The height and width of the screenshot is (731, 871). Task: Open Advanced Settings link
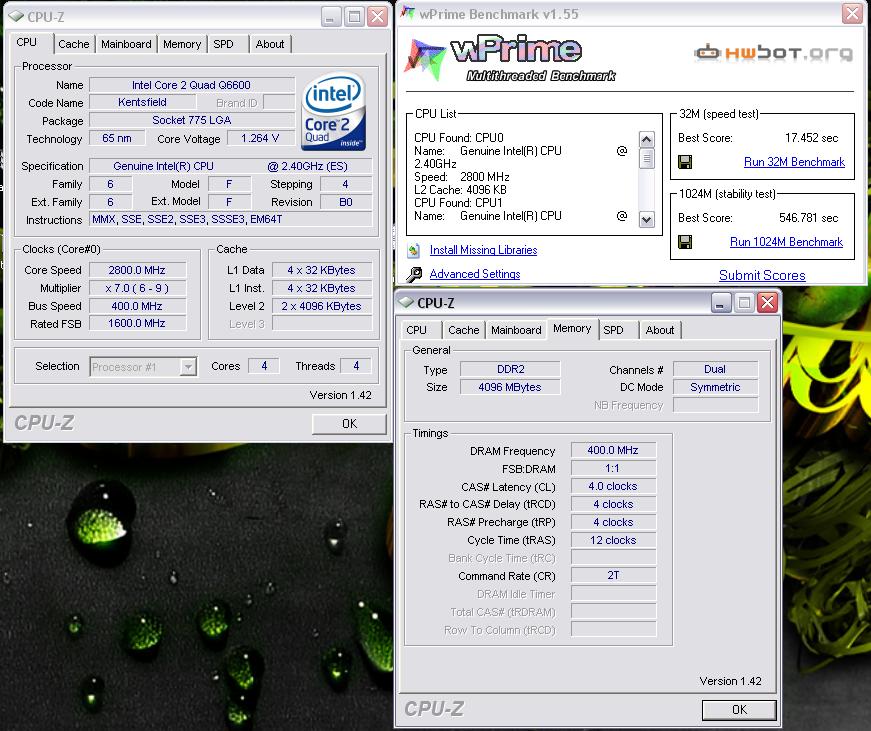pyautogui.click(x=475, y=274)
